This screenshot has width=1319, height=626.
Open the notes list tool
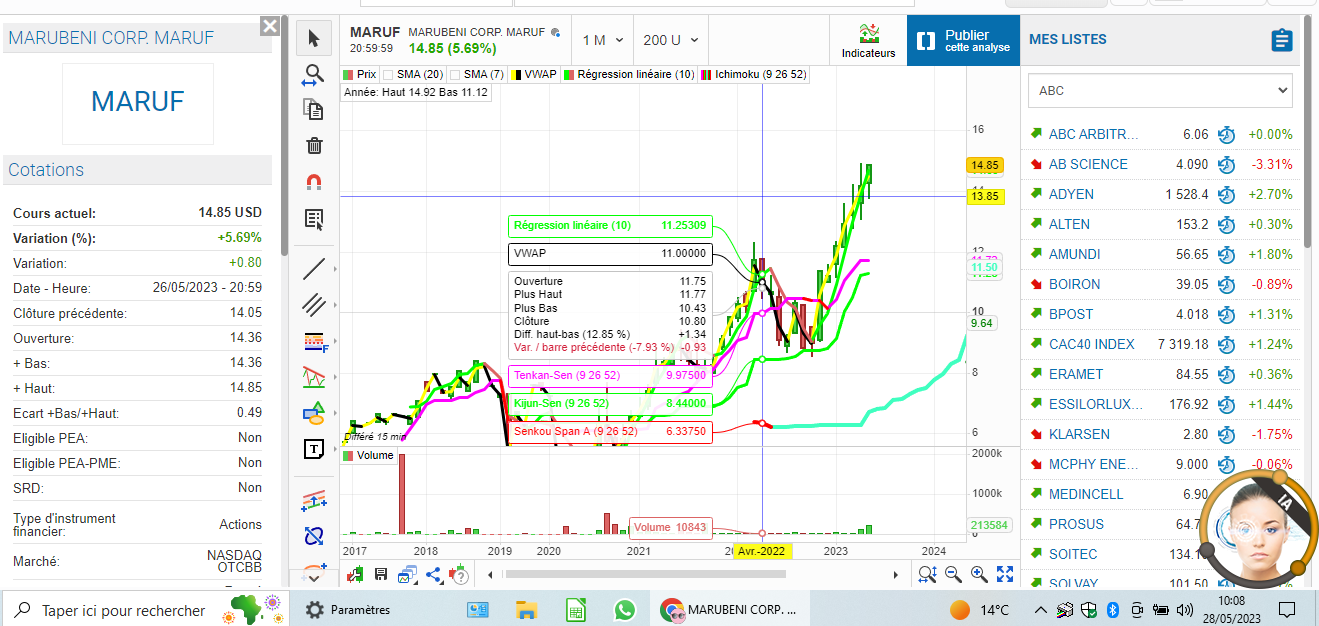click(314, 219)
